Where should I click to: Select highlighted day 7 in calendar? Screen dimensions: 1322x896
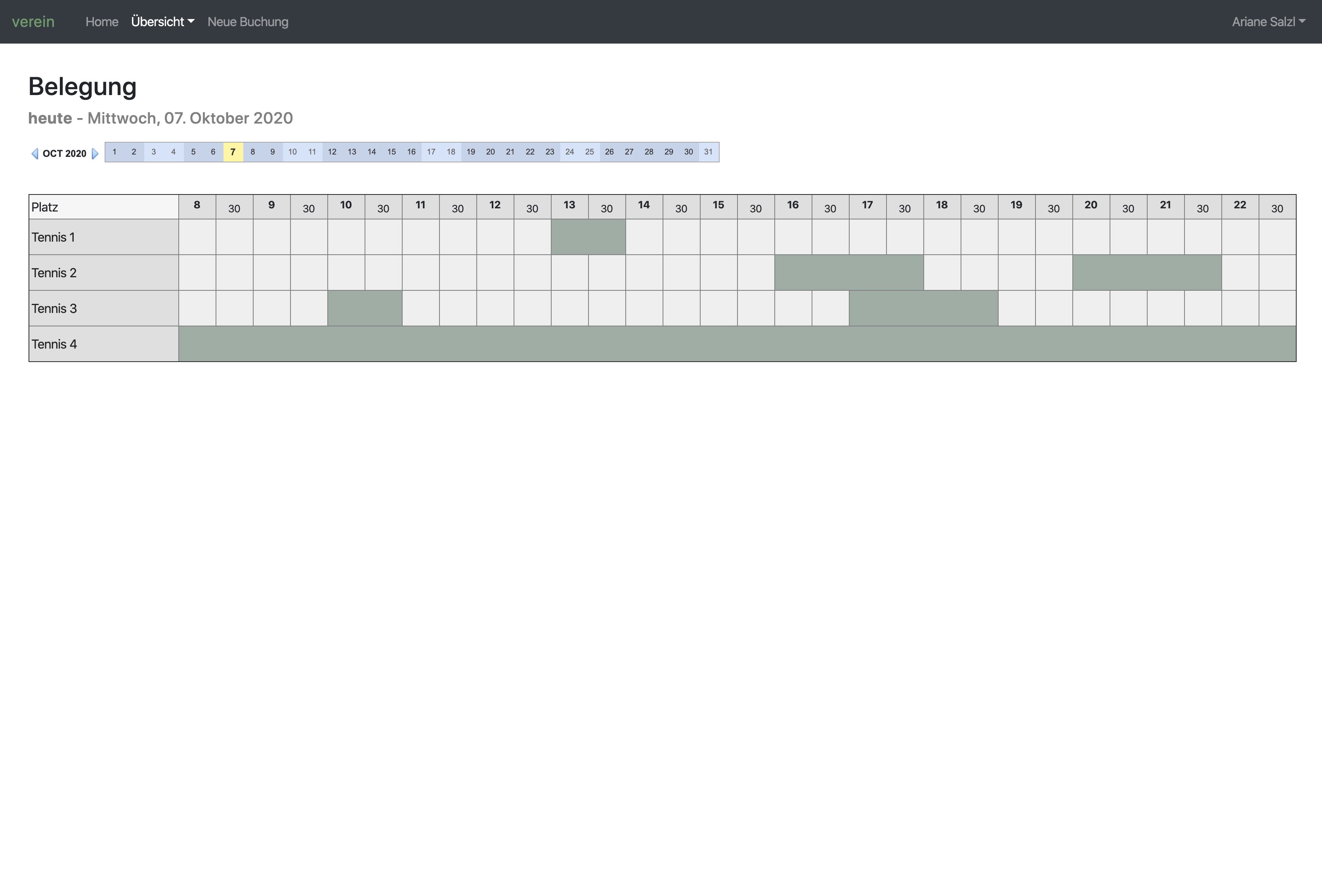tap(233, 152)
